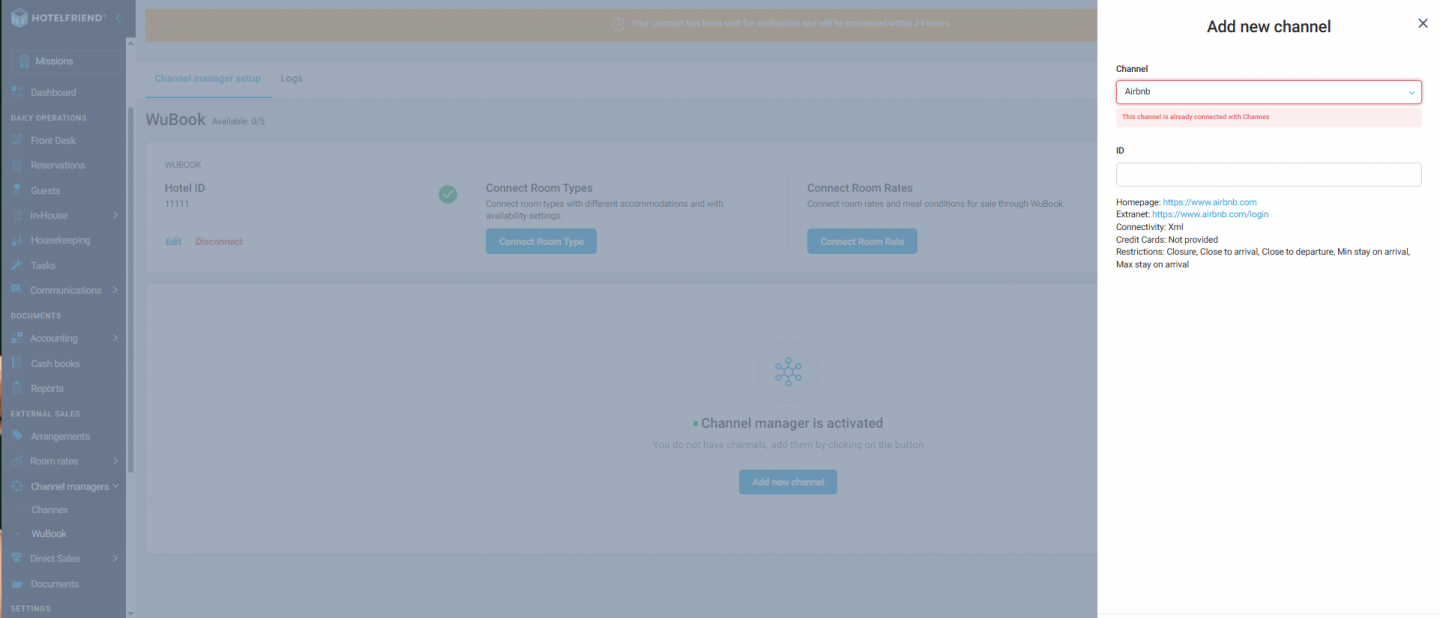The image size is (1440, 618).
Task: Click the Connect Room Type button
Action: 541,242
